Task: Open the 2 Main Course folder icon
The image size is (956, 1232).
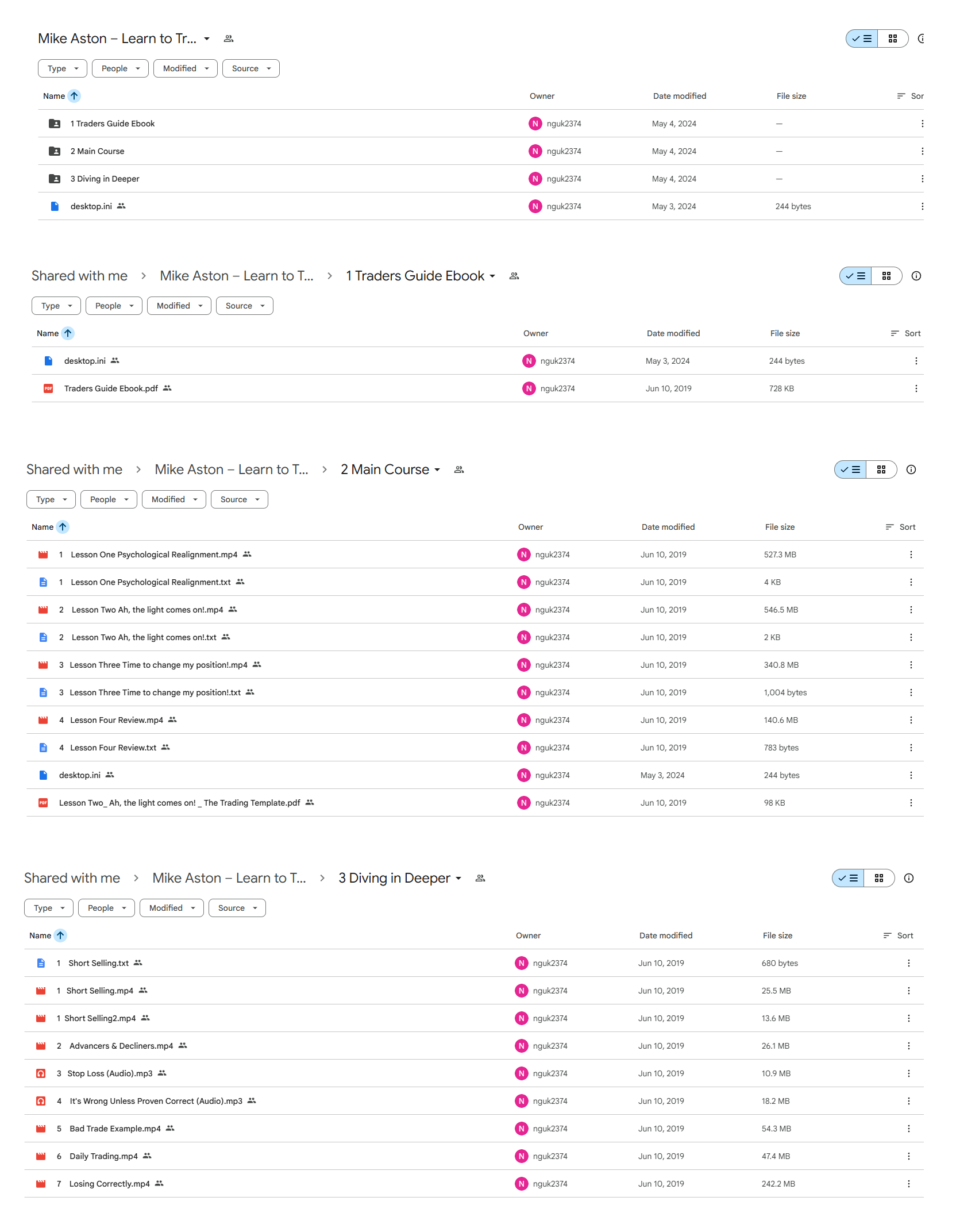Action: (55, 151)
